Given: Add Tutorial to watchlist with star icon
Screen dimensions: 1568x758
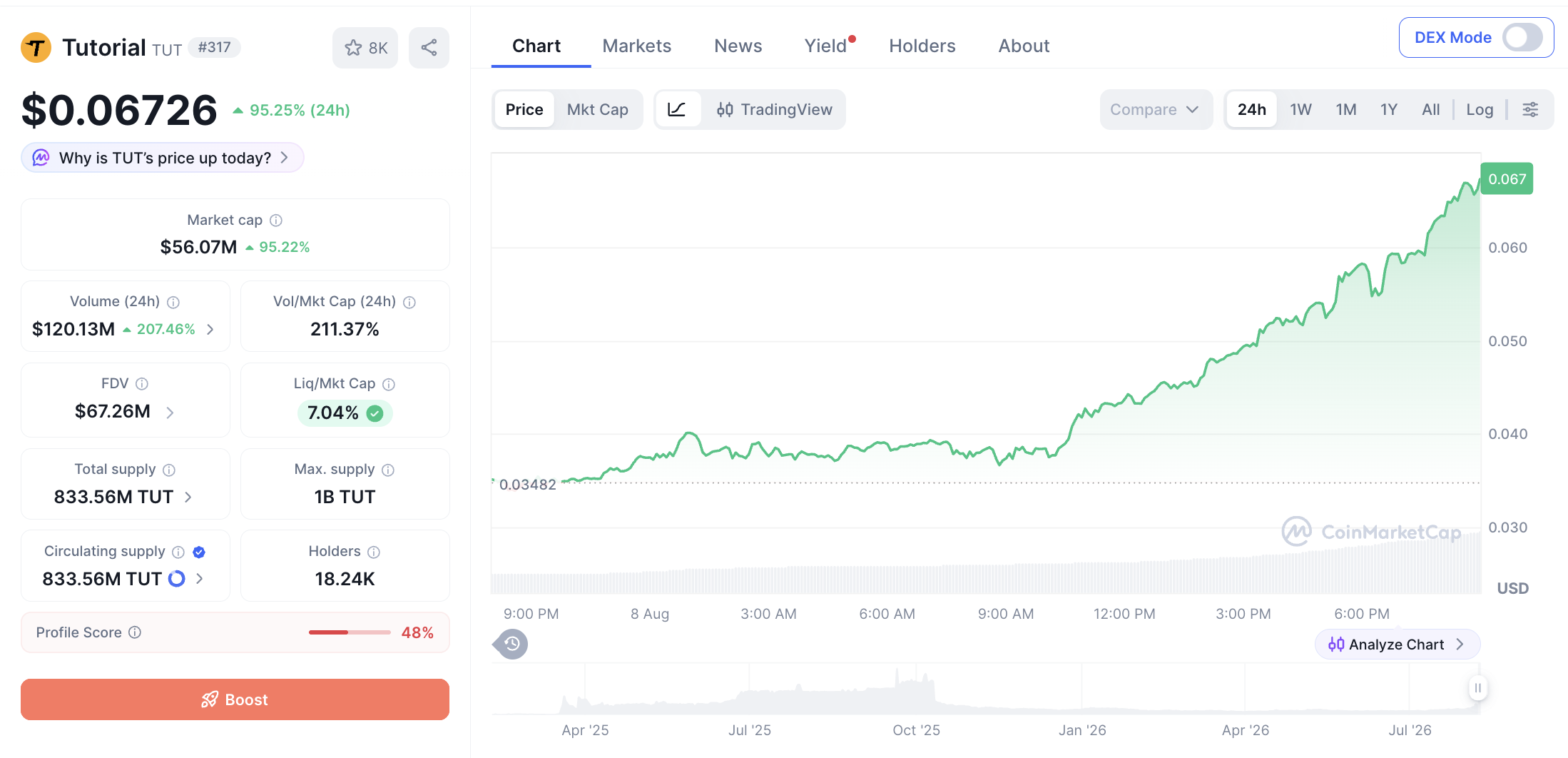Looking at the screenshot, I should [x=365, y=48].
